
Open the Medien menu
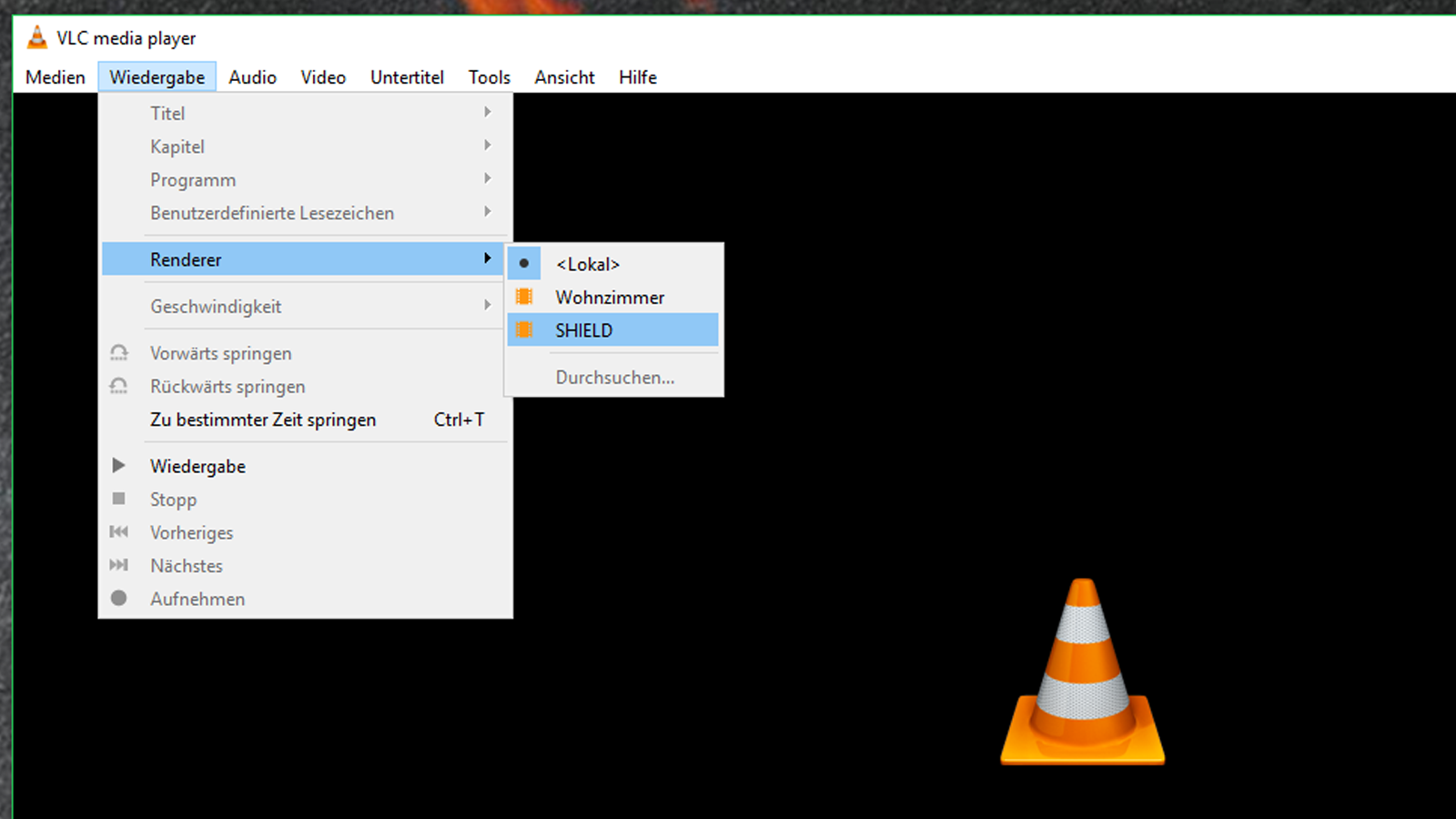coord(56,77)
